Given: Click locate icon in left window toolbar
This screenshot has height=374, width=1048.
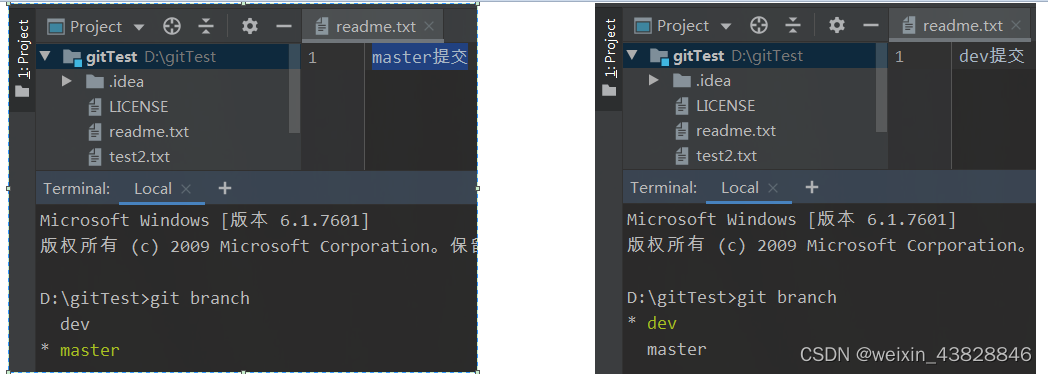Looking at the screenshot, I should (x=172, y=27).
